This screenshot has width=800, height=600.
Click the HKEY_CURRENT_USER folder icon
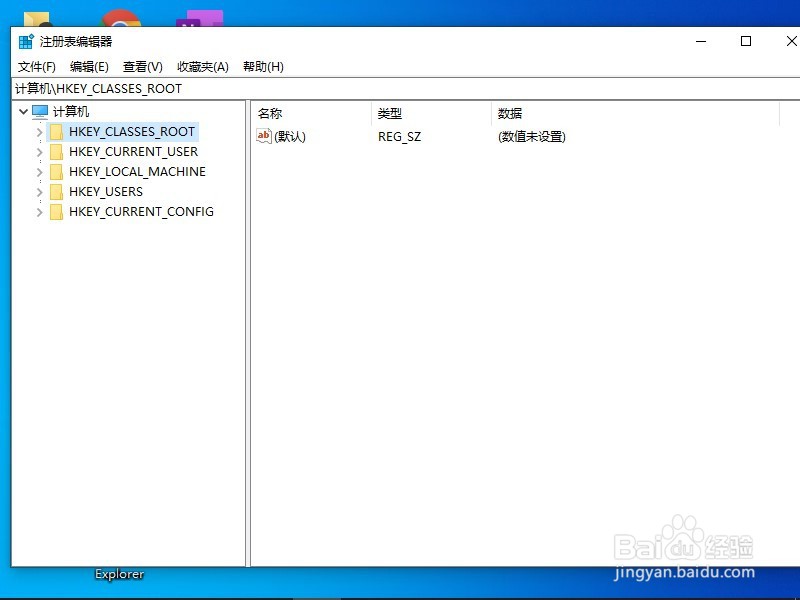pos(56,151)
